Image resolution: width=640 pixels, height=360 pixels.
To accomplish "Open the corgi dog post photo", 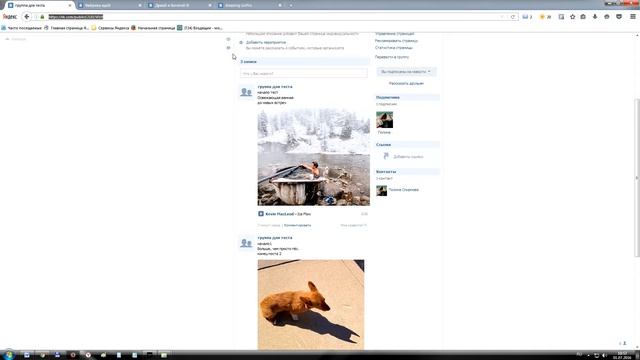I will [x=311, y=305].
